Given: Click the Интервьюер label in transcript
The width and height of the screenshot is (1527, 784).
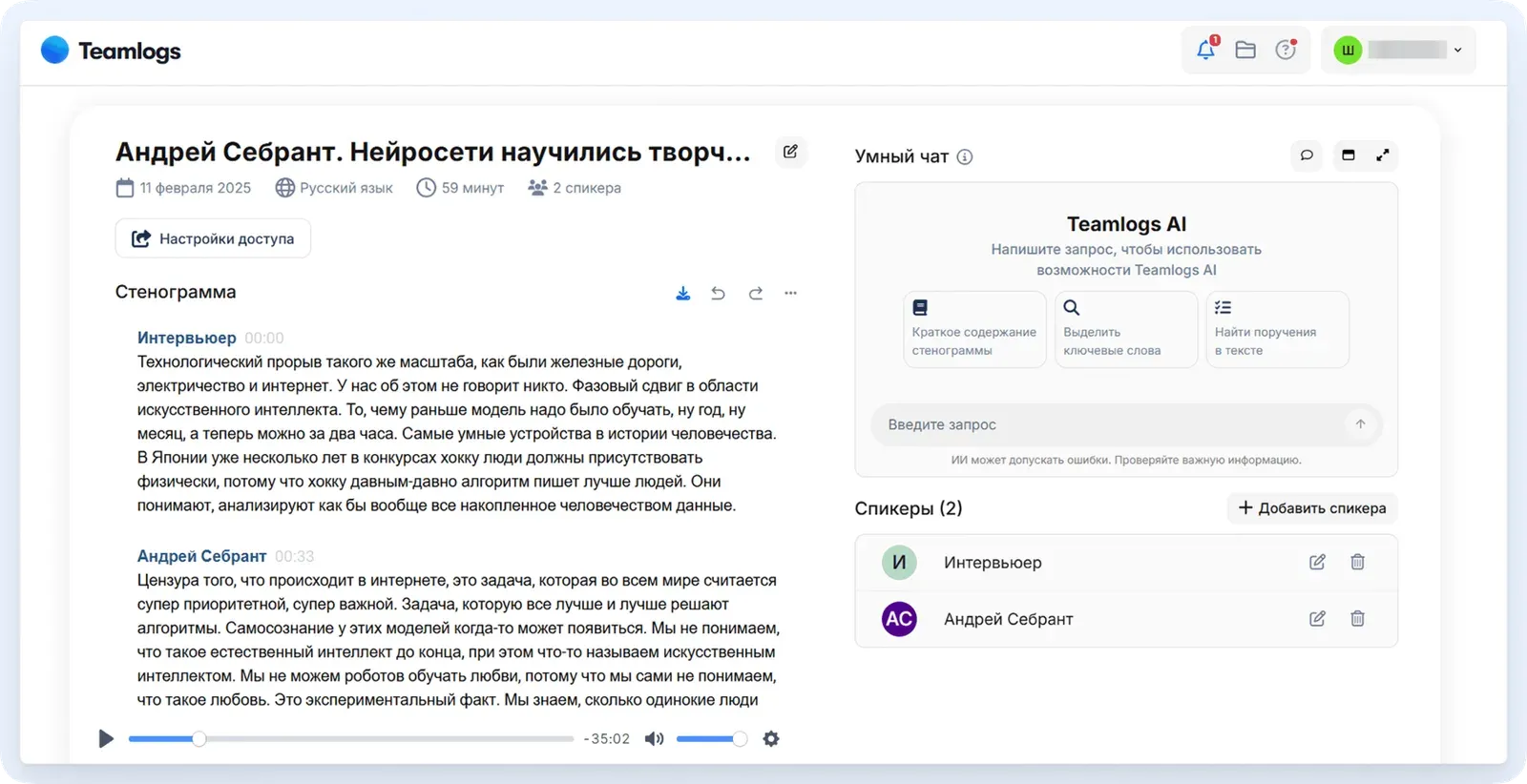Looking at the screenshot, I should 186,338.
